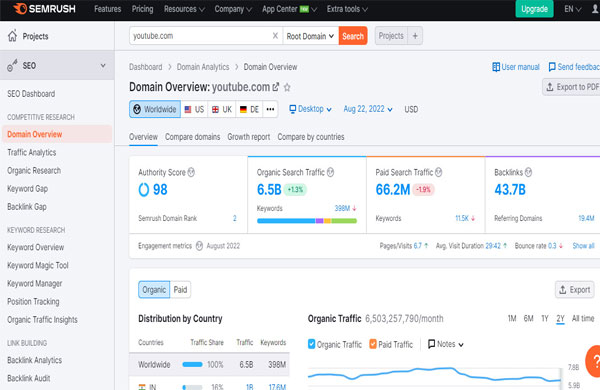
Task: Open Authority Score info icon
Action: (x=191, y=172)
